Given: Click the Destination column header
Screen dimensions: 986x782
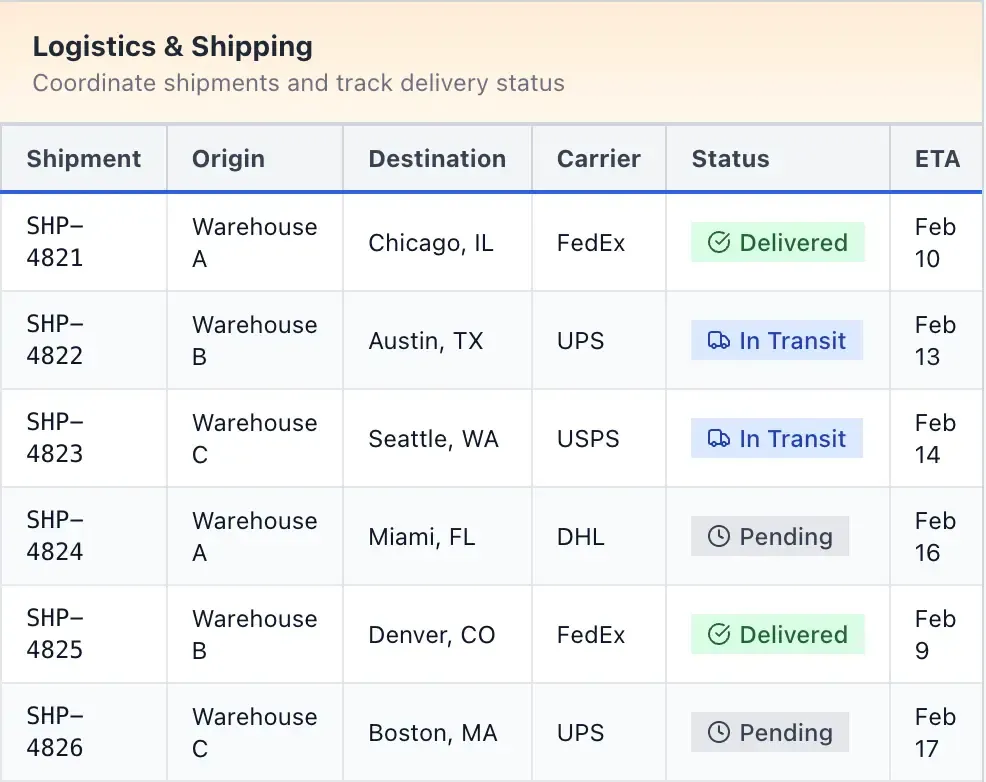Looking at the screenshot, I should point(437,159).
